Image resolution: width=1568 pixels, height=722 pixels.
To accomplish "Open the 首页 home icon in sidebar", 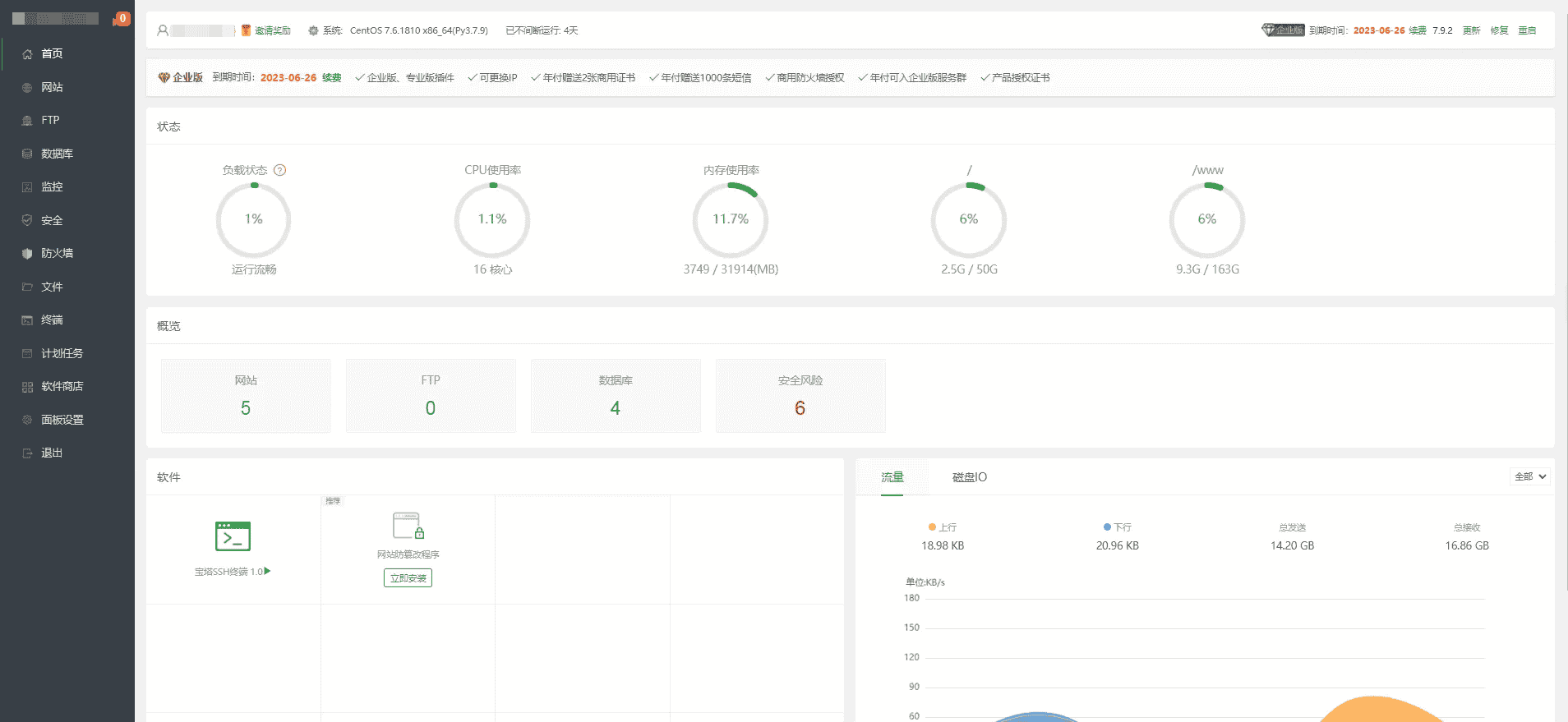I will tap(27, 54).
